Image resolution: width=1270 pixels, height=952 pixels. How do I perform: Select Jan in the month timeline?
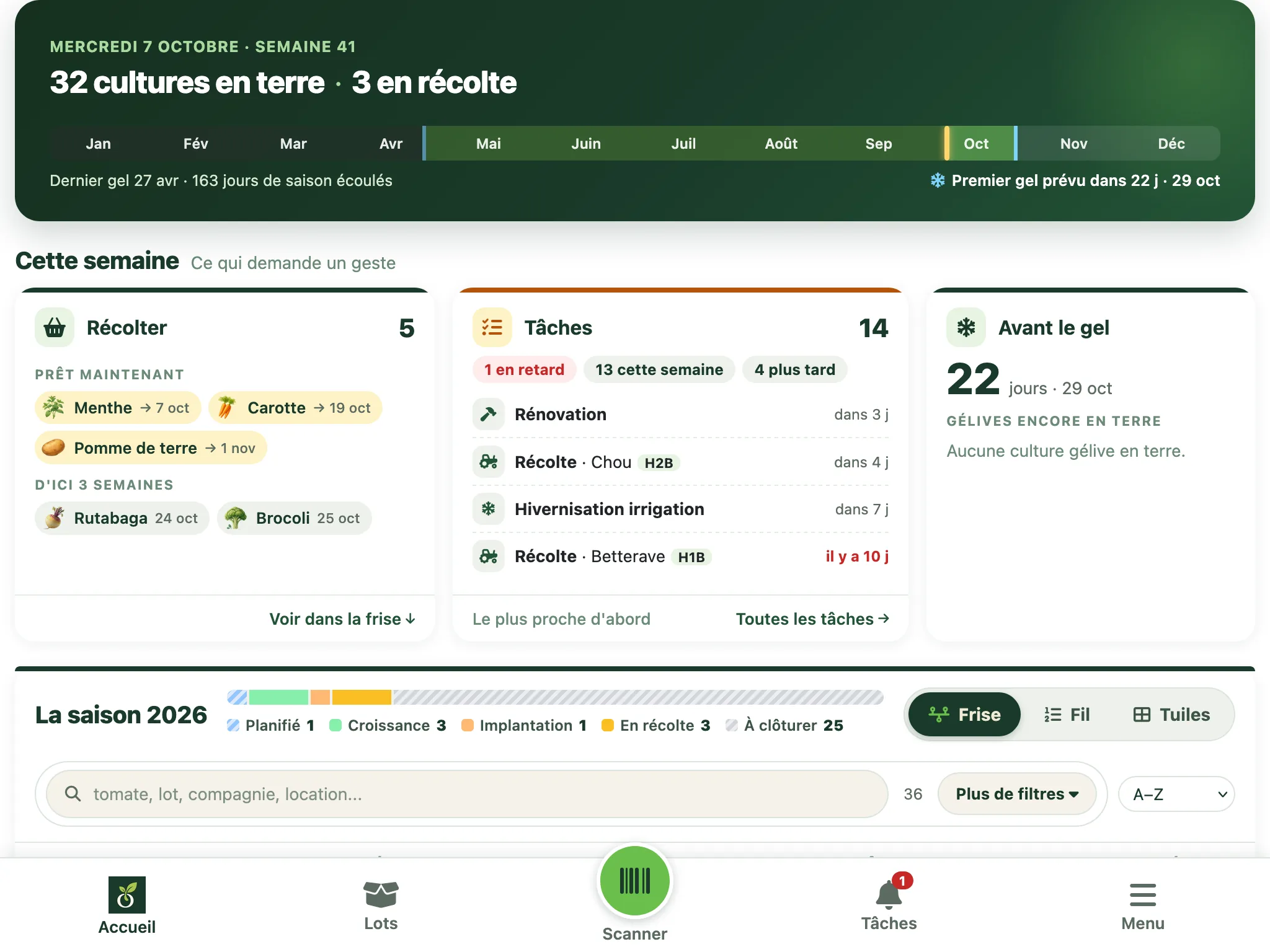coord(98,144)
